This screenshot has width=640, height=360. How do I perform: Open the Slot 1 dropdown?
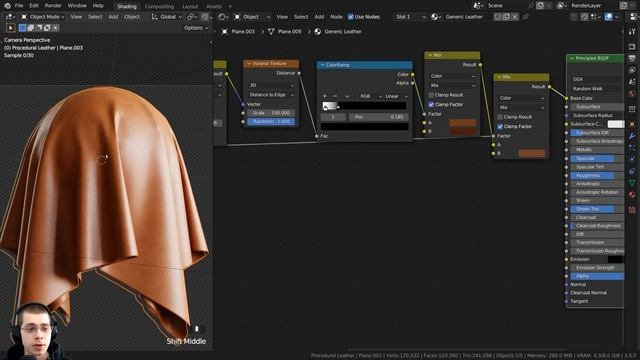click(411, 17)
